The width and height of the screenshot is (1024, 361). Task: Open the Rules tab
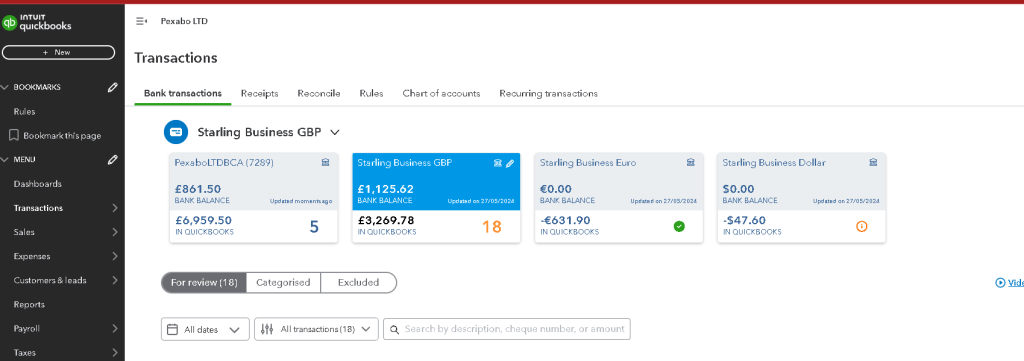point(372,93)
